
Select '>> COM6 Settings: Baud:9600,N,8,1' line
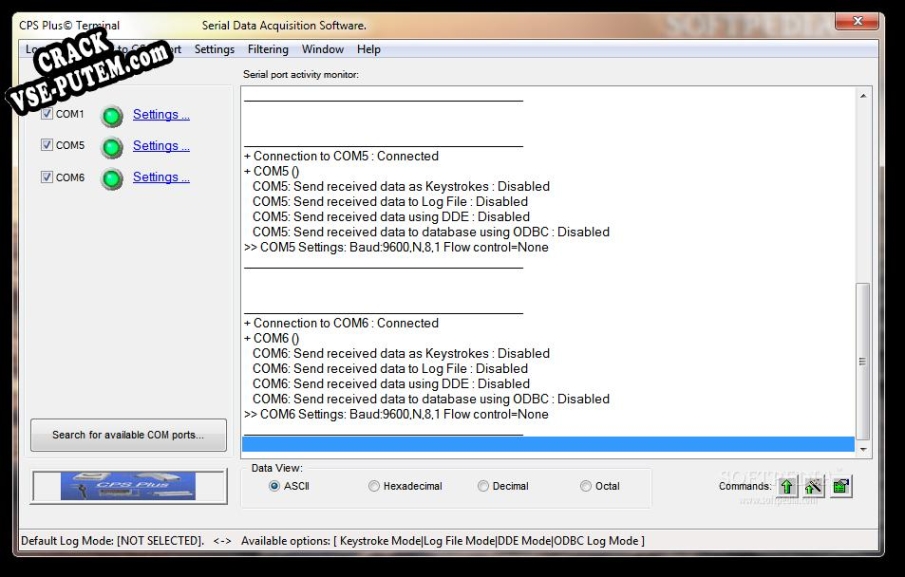coord(396,414)
